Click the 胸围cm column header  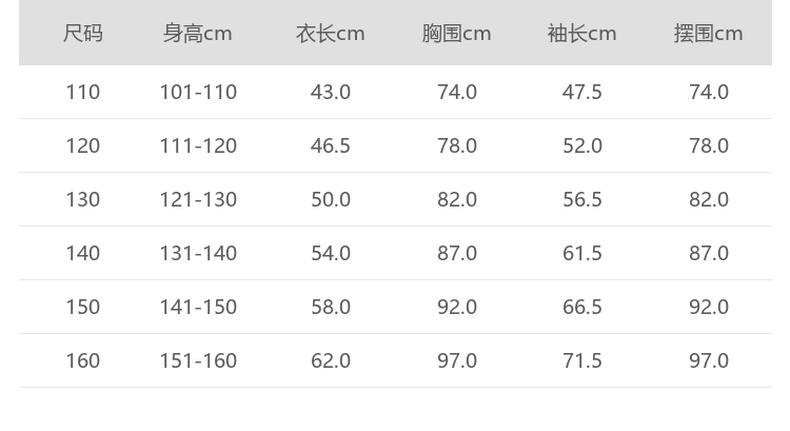coord(456,33)
